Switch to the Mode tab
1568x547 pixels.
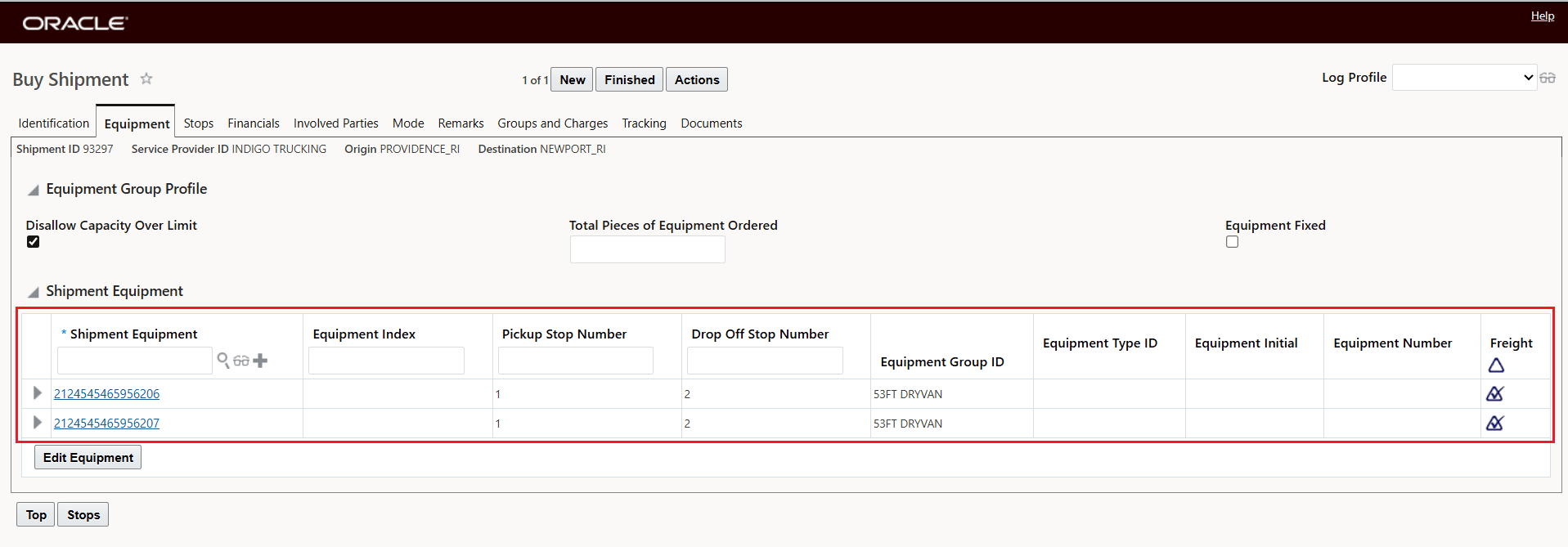coord(408,123)
